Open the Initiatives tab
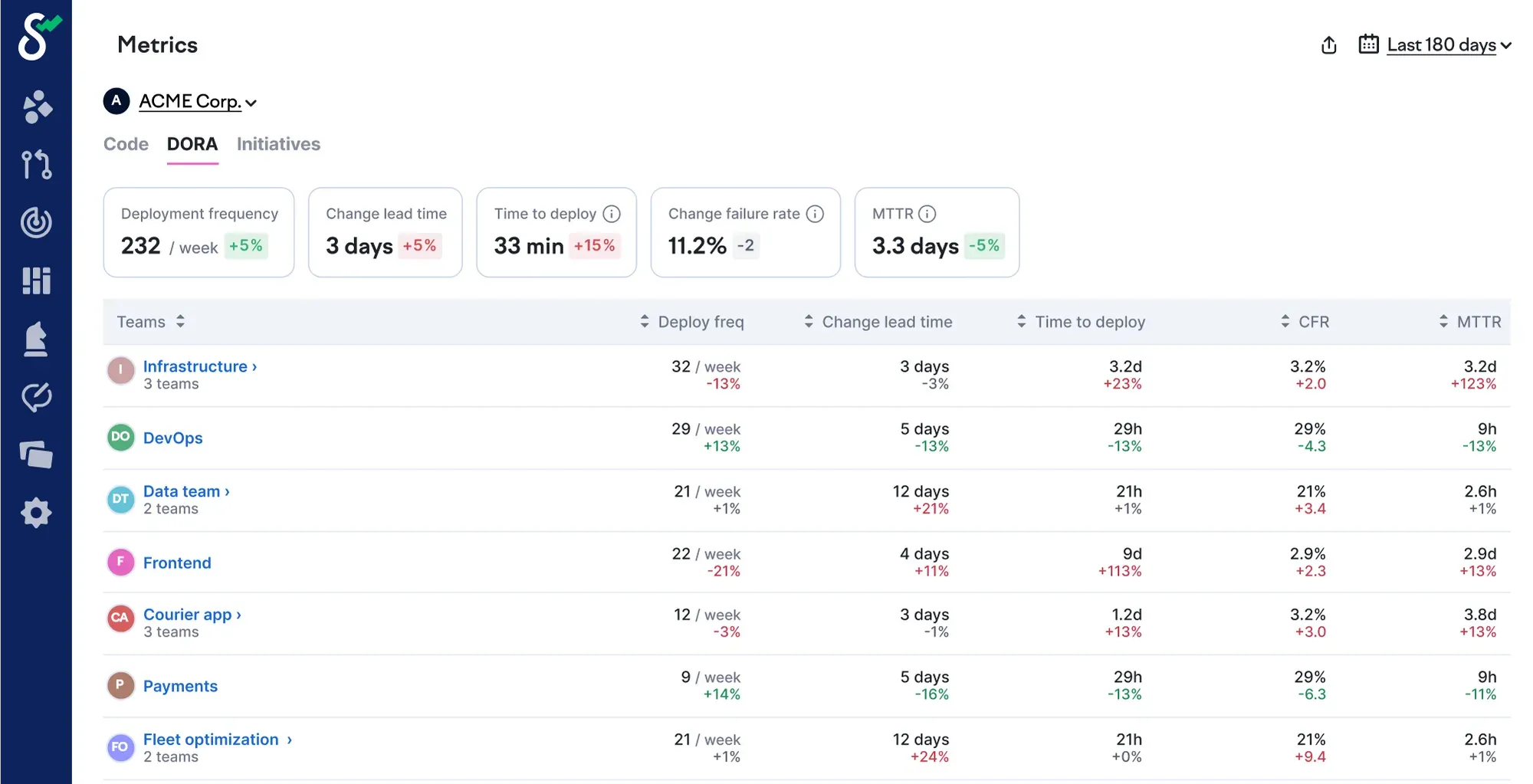 [277, 144]
